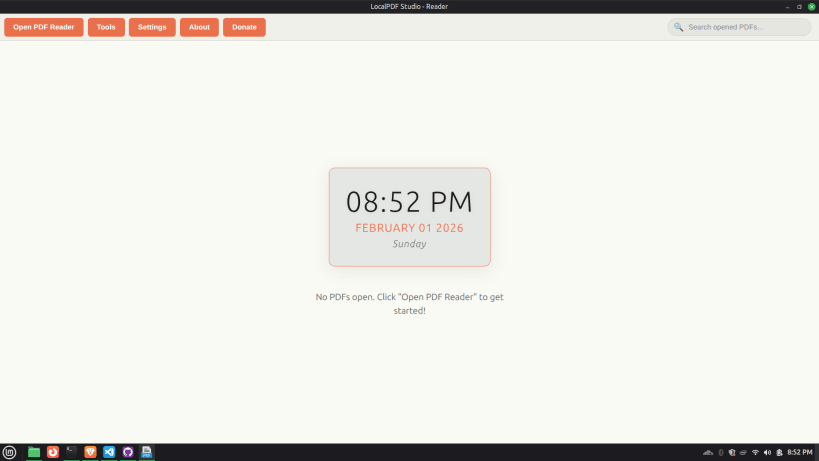Select the LocalPDF Studio taskbar icon
Image resolution: width=819 pixels, height=461 pixels.
click(147, 452)
